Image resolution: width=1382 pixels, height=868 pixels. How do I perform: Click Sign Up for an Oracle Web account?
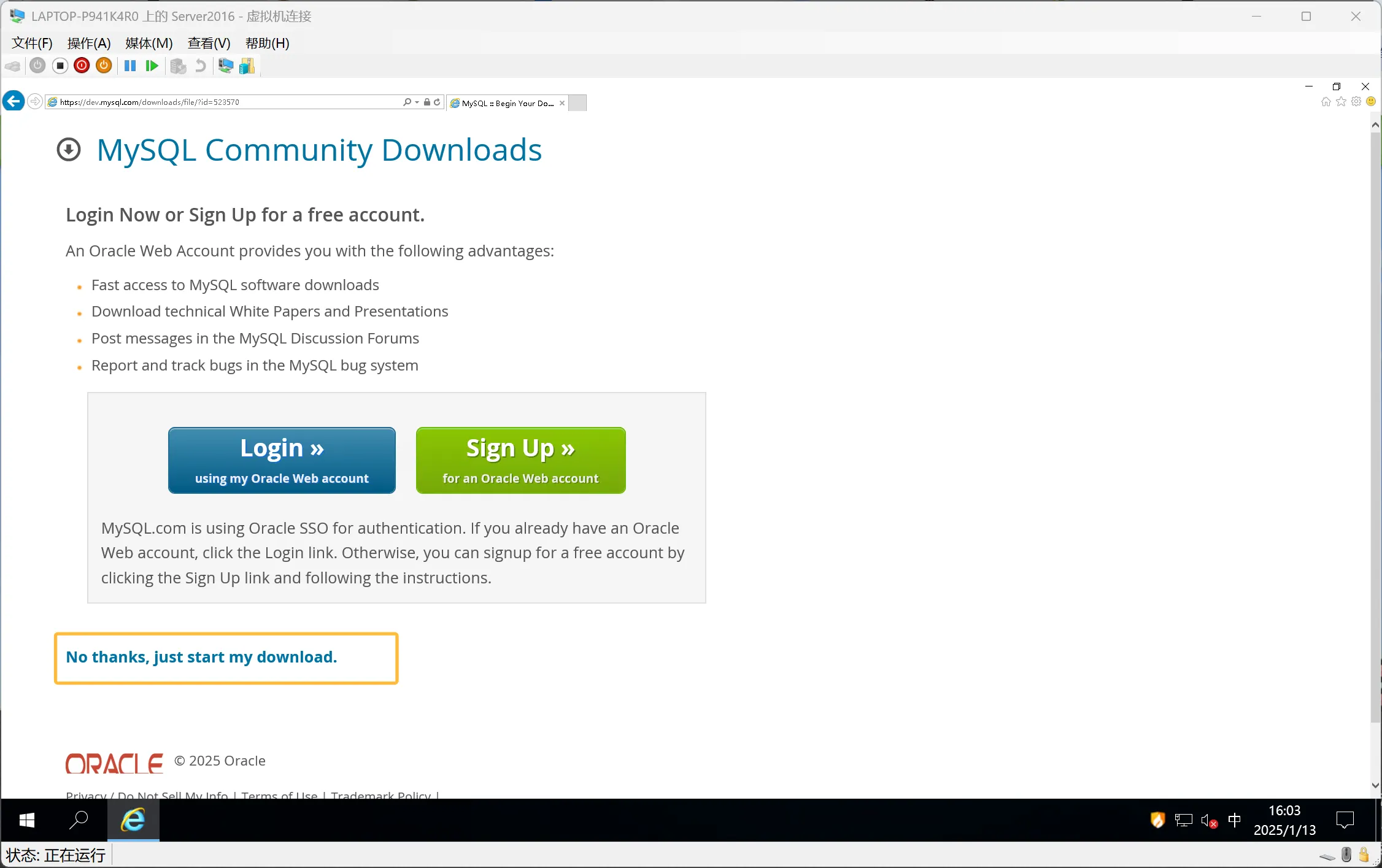point(520,460)
